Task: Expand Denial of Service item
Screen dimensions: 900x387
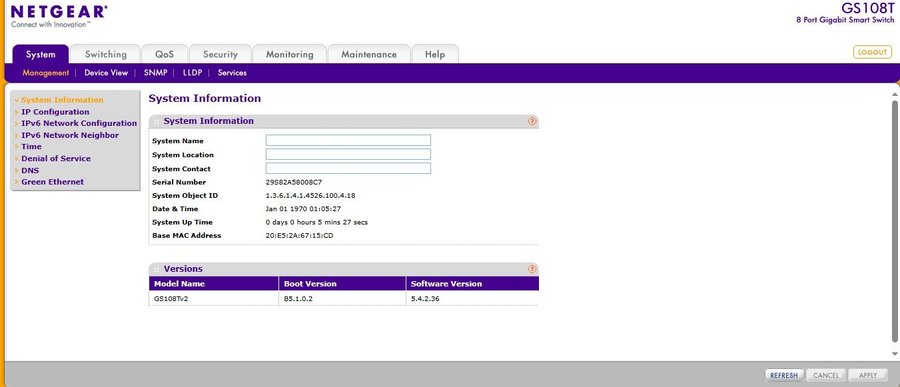Action: coord(56,158)
